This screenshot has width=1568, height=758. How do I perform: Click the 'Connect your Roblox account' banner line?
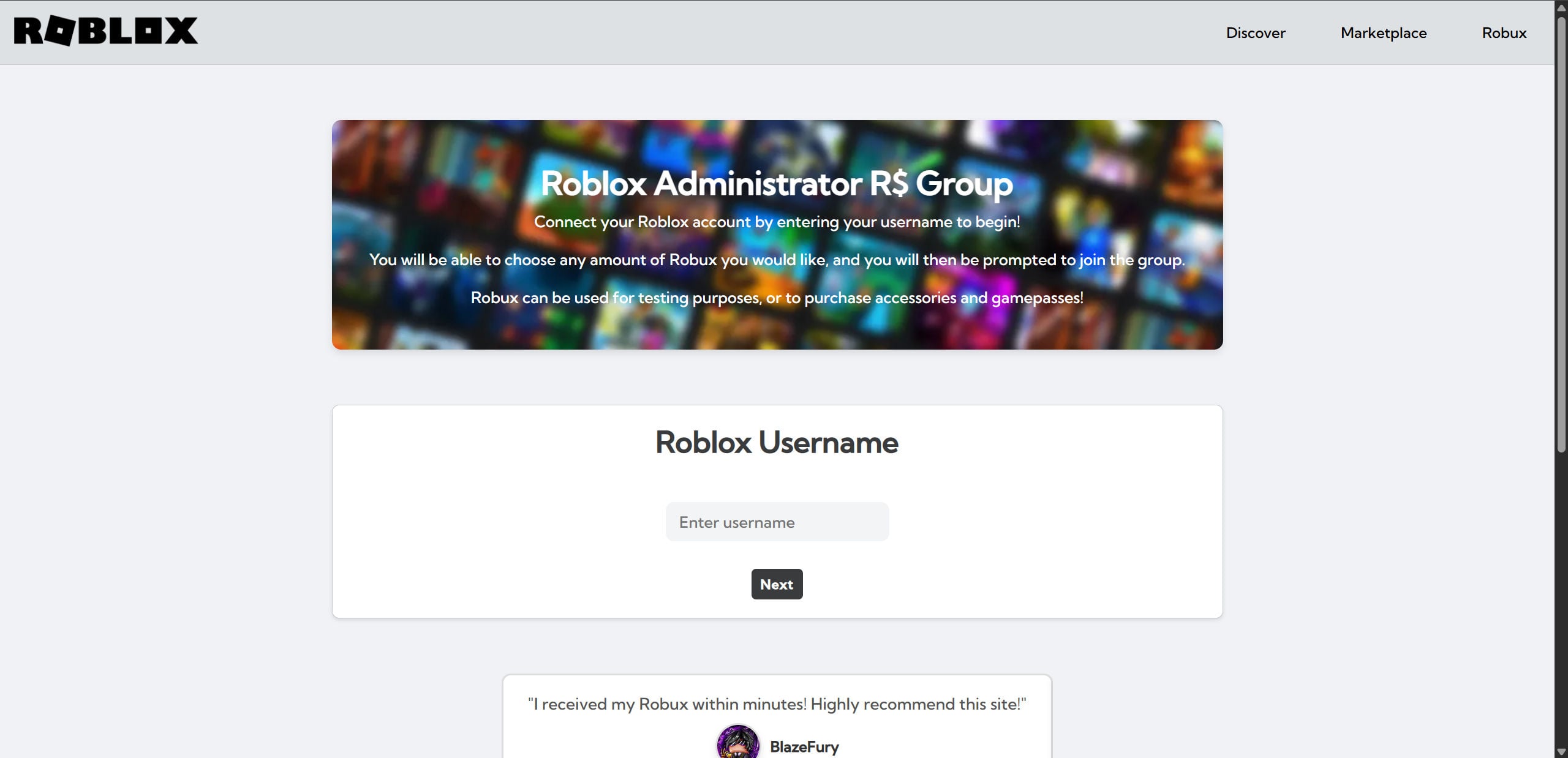pos(777,222)
